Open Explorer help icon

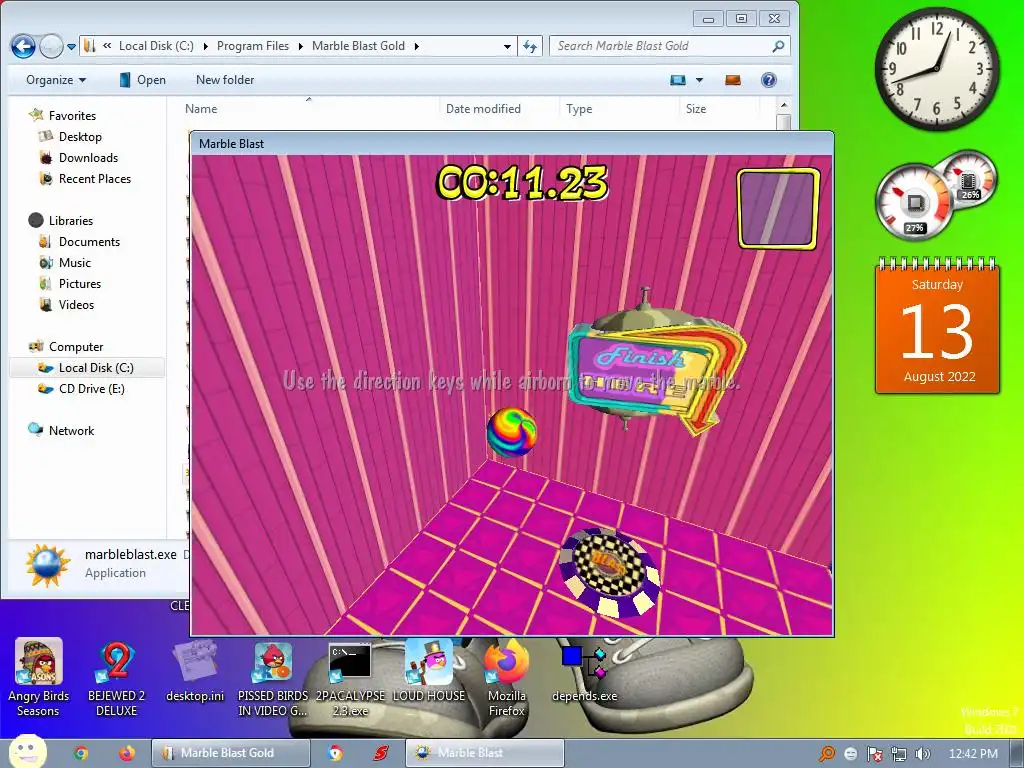click(x=769, y=80)
